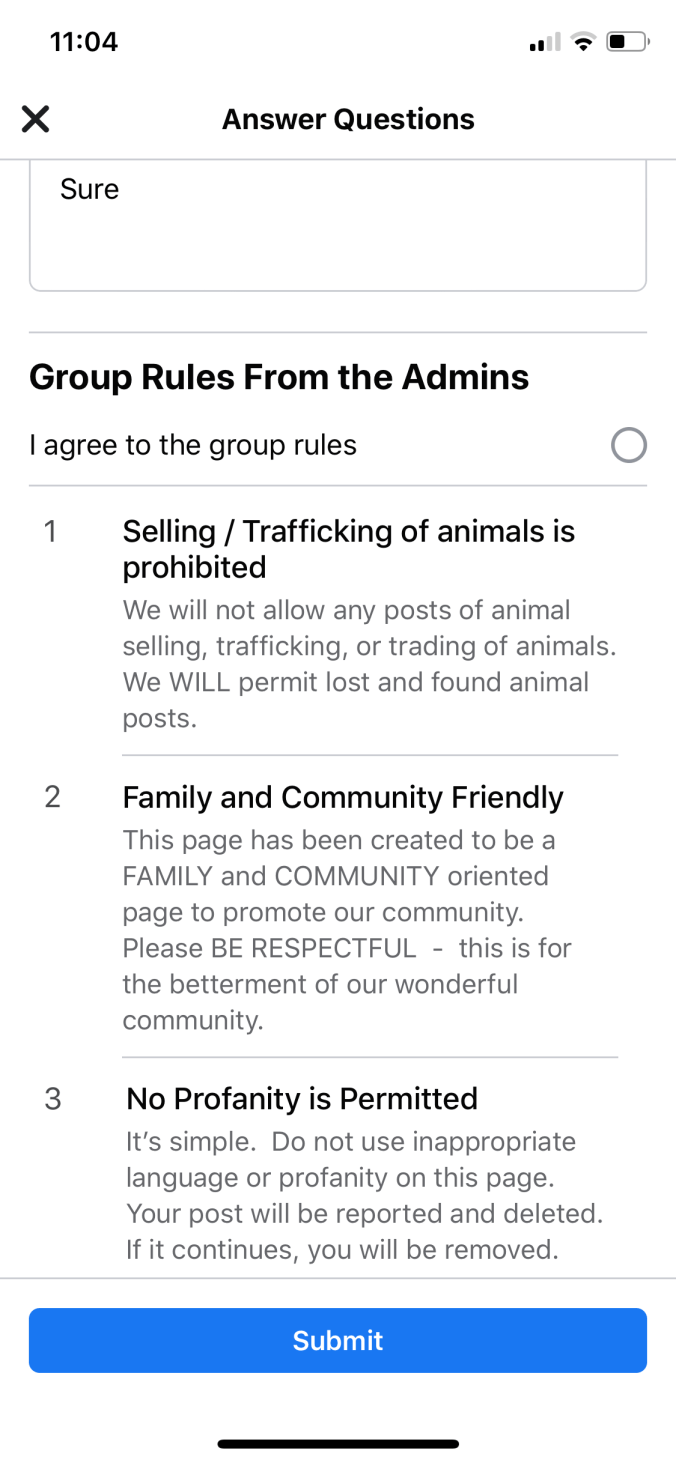Tap the home indicator bar at bottom
Screen dimensions: 676x1463
[338, 1444]
